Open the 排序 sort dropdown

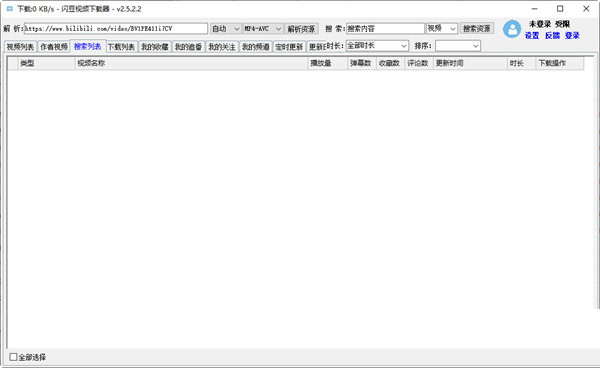(458, 46)
